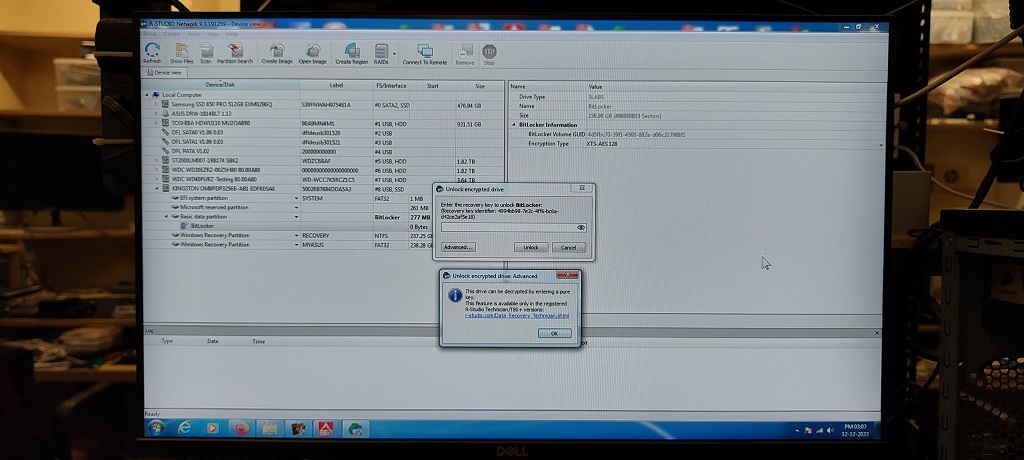Select the DFL SATA1 device icon

coord(165,141)
